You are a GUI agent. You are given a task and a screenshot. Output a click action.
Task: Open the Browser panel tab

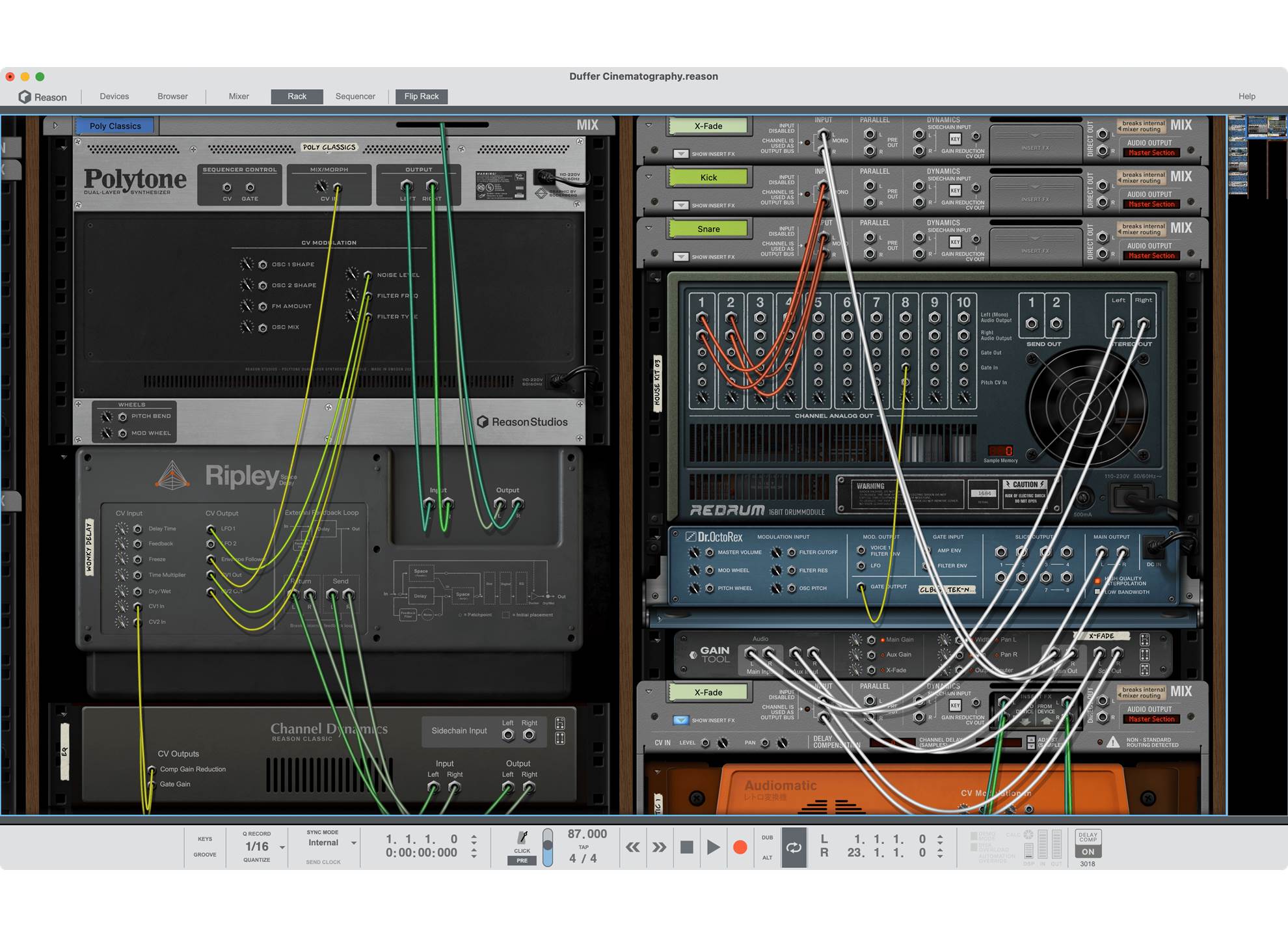click(172, 96)
